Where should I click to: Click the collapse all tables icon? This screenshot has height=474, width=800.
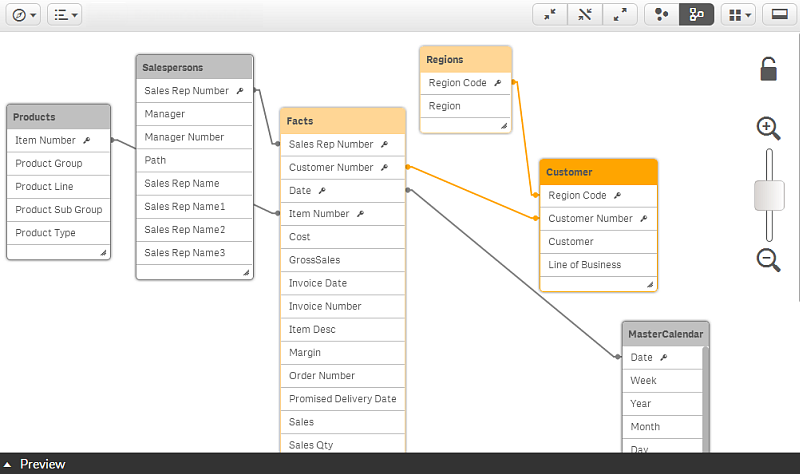click(550, 15)
